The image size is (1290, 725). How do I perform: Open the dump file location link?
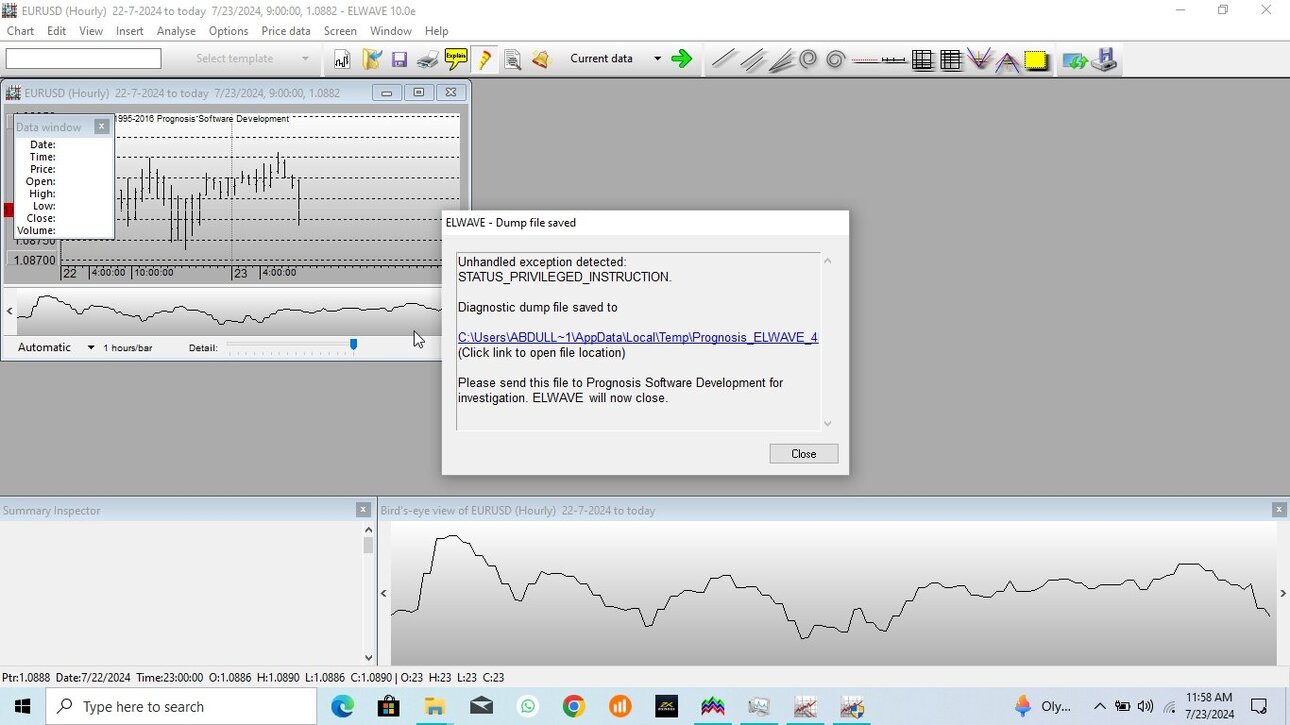(x=638, y=337)
